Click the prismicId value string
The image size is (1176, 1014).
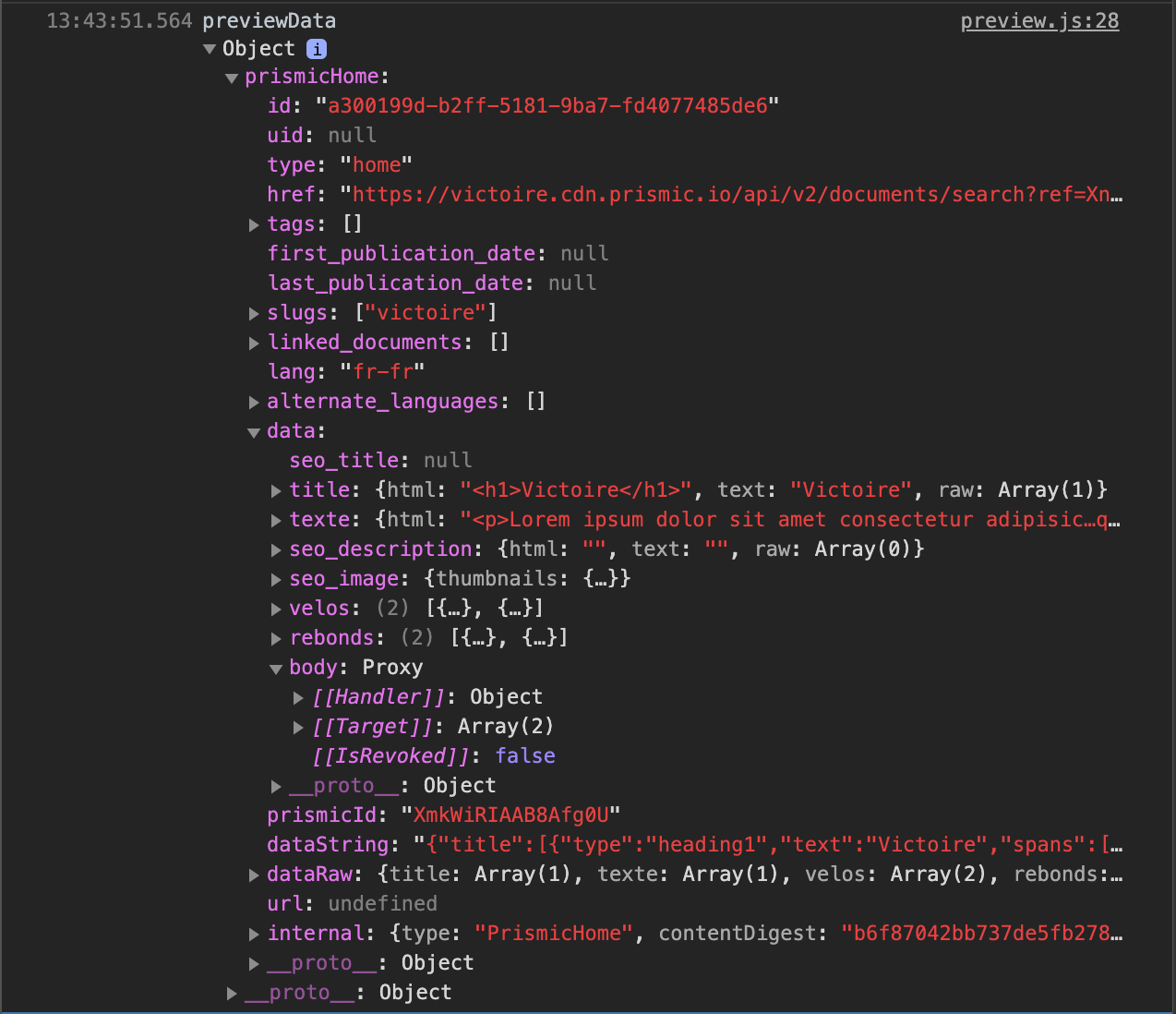(510, 815)
